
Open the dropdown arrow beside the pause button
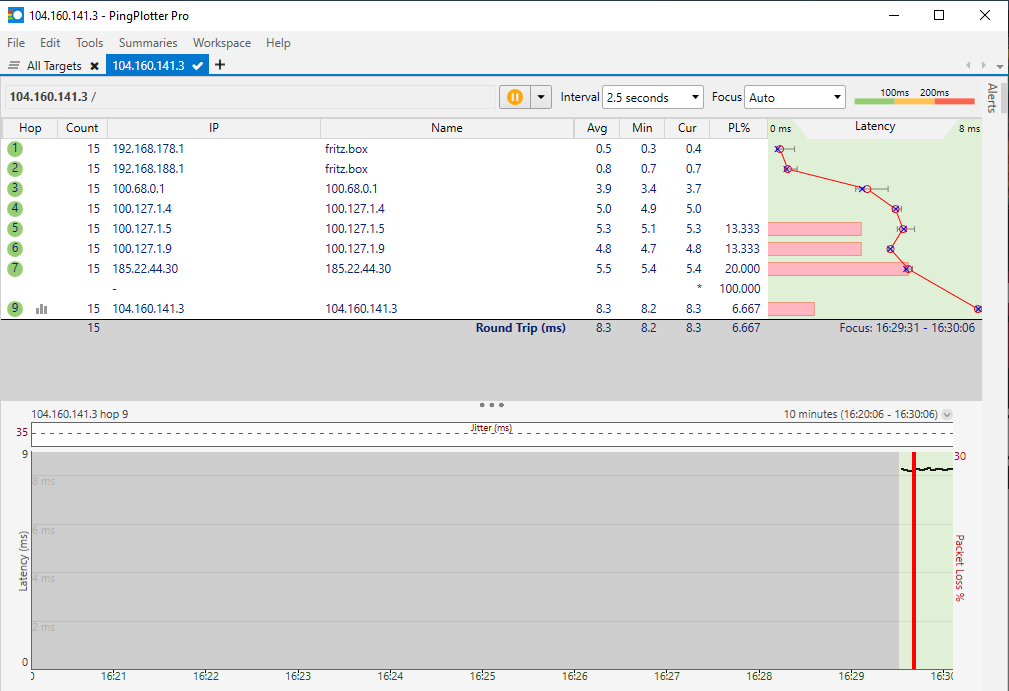pos(541,97)
